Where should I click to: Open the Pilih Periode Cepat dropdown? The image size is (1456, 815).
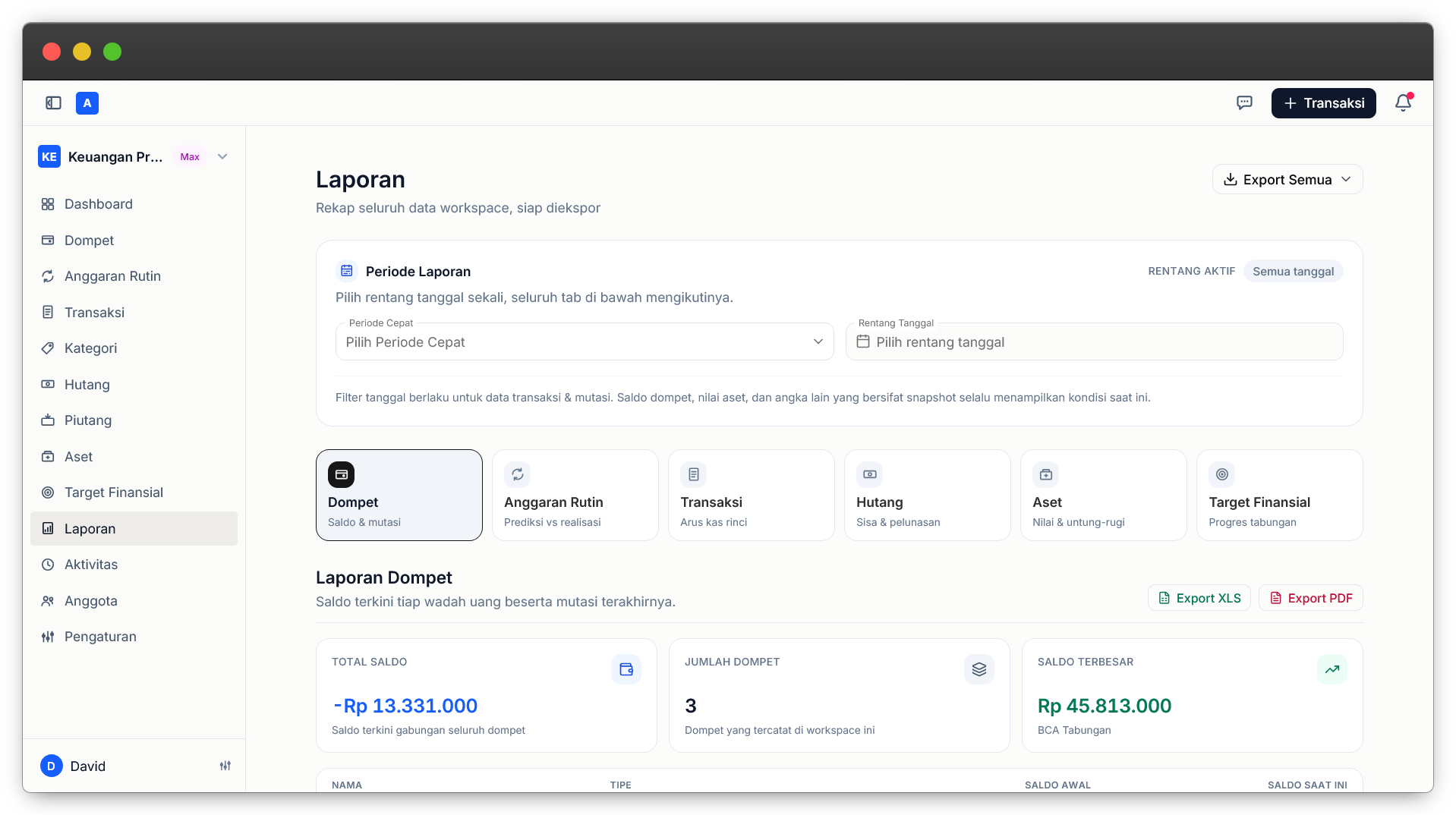[x=585, y=341]
